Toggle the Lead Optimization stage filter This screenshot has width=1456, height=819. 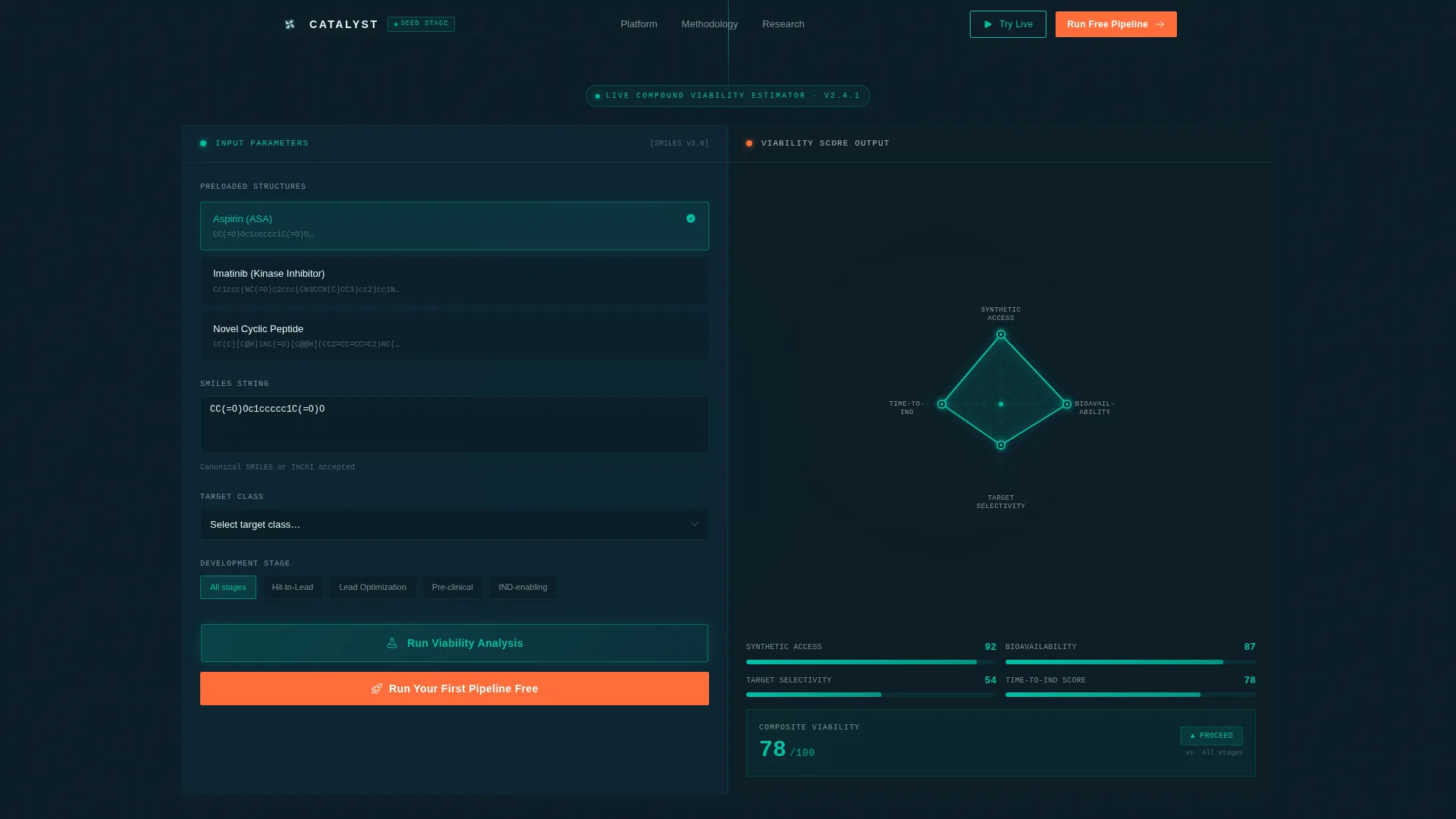pos(372,587)
